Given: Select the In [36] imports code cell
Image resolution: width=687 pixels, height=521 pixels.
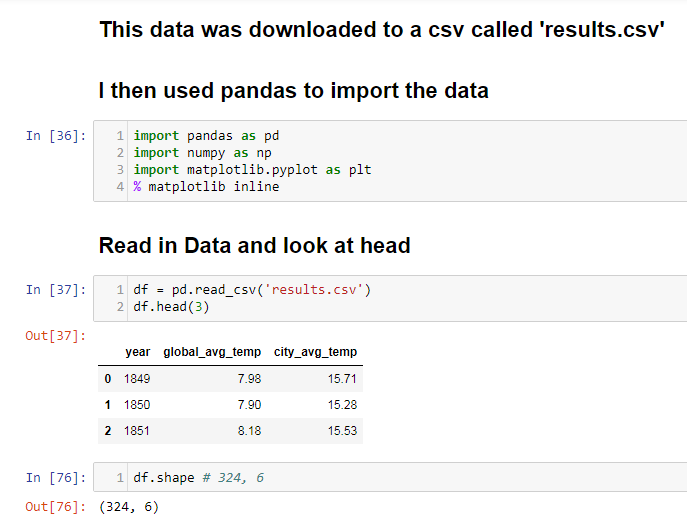Looking at the screenshot, I should tap(390, 161).
